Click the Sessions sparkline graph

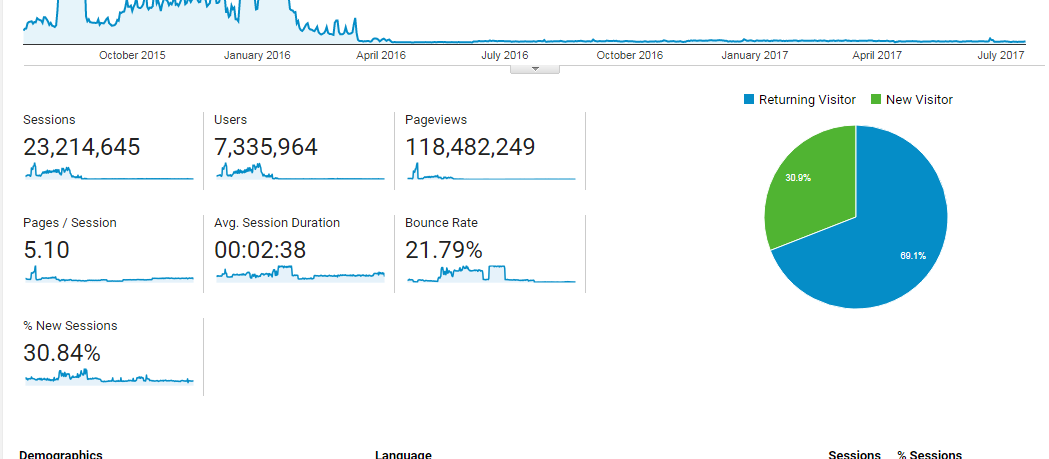click(x=108, y=172)
